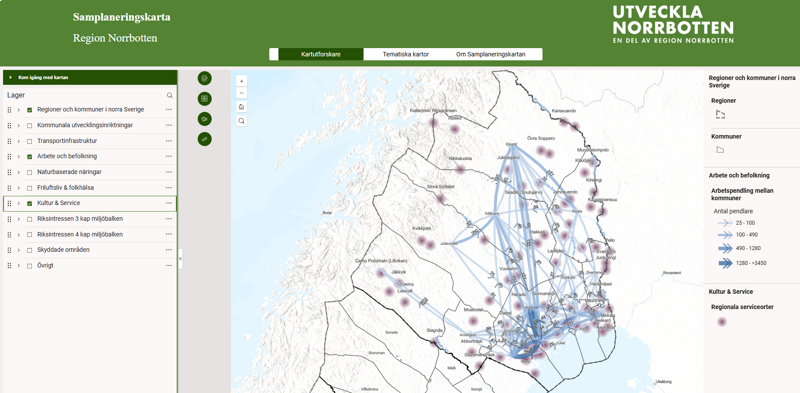
Task: Select the green ruler measure tool icon
Action: 205,139
